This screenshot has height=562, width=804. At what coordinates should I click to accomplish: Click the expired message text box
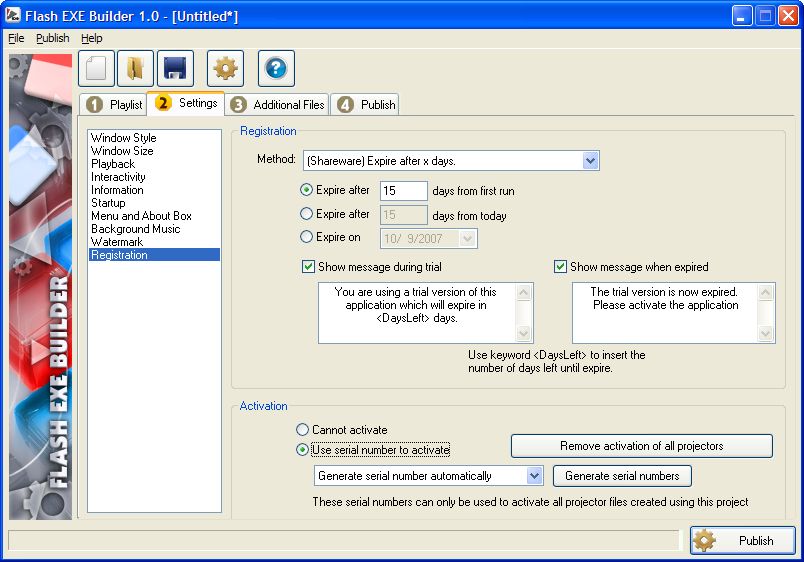(x=665, y=313)
